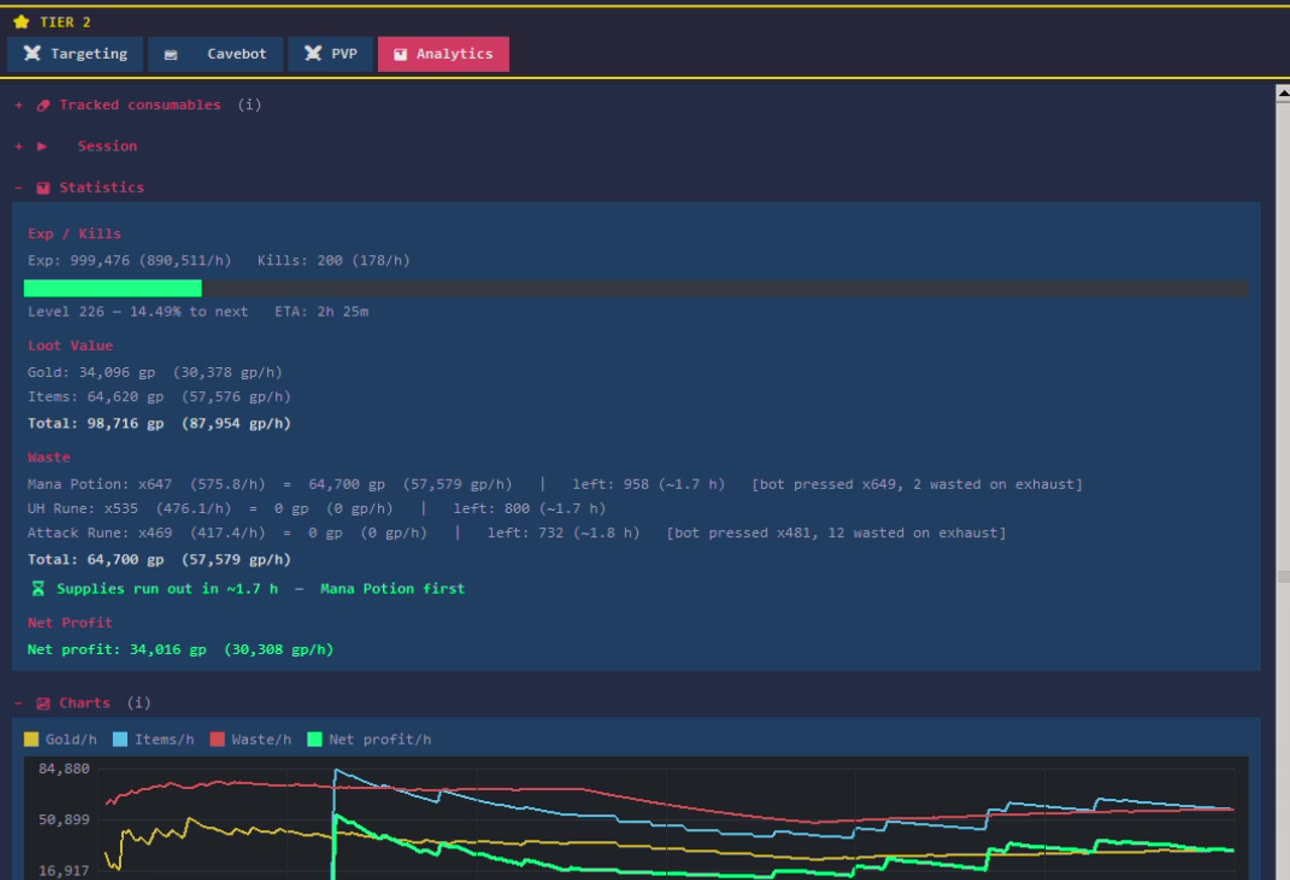1290x880 pixels.
Task: Click the Mana Potion: x647 waste line
Action: (x=555, y=484)
